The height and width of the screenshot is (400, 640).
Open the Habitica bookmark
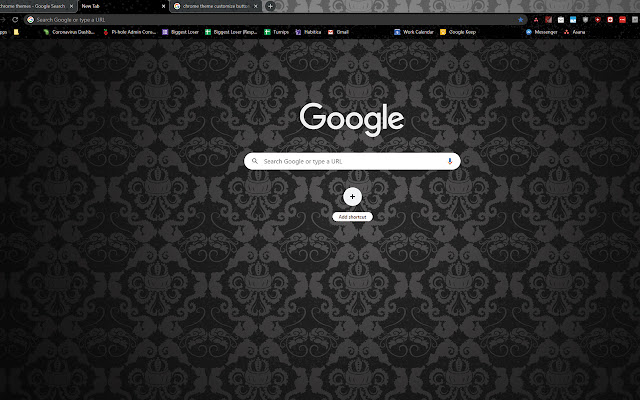[x=308, y=32]
